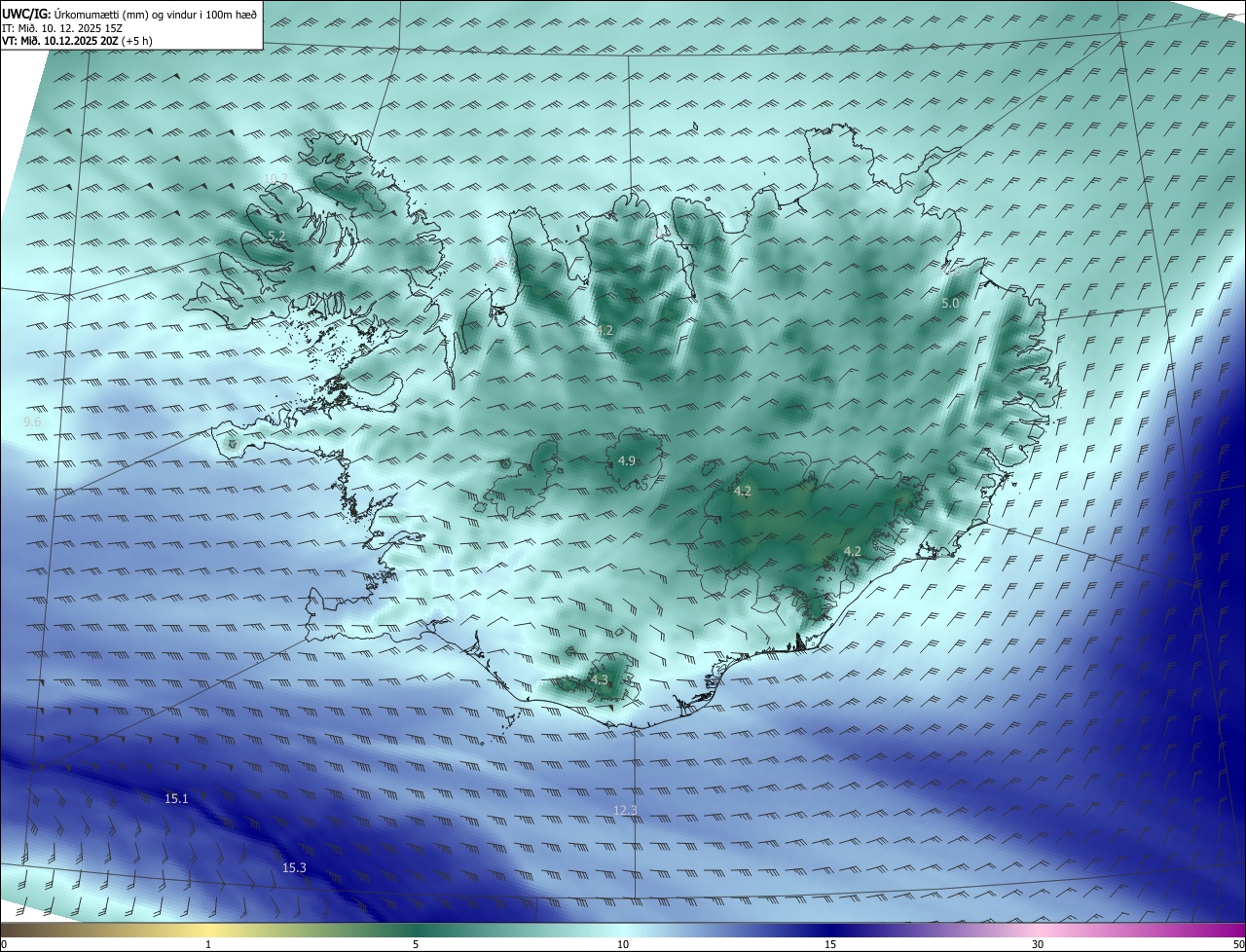Click the title text "Úrkomumætti (mm) og vindur í 100m hæð"

point(156,15)
